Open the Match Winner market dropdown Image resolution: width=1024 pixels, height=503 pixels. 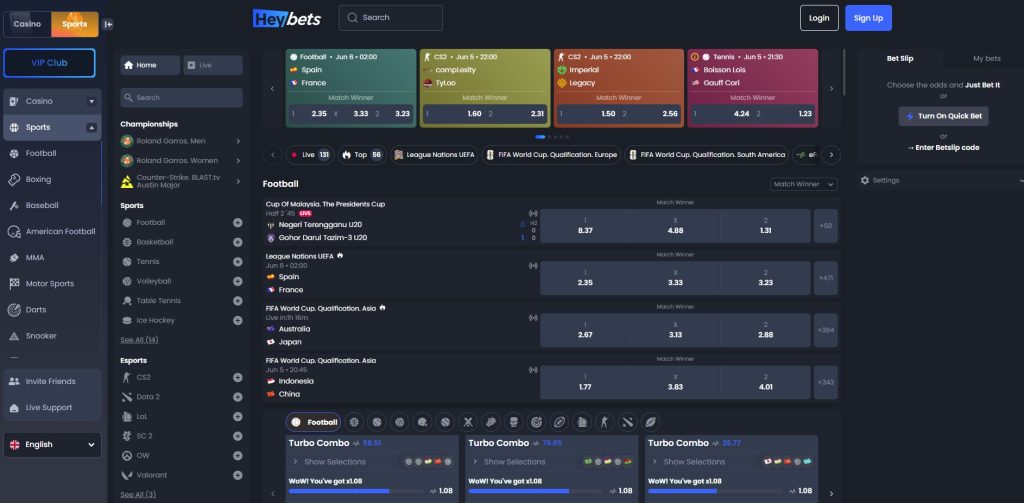[802, 184]
